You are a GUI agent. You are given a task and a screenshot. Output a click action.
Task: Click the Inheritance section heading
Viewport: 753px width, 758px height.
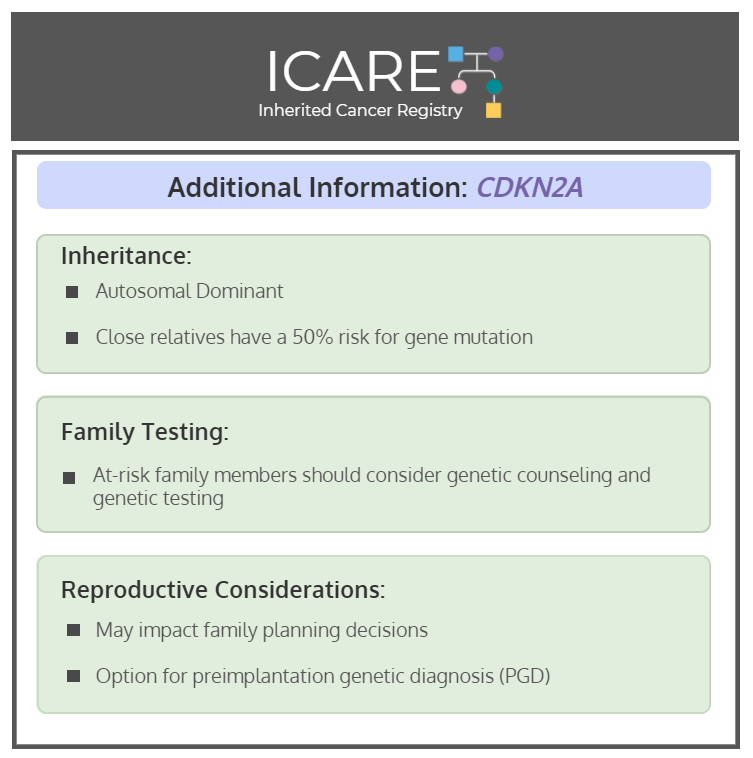(126, 256)
